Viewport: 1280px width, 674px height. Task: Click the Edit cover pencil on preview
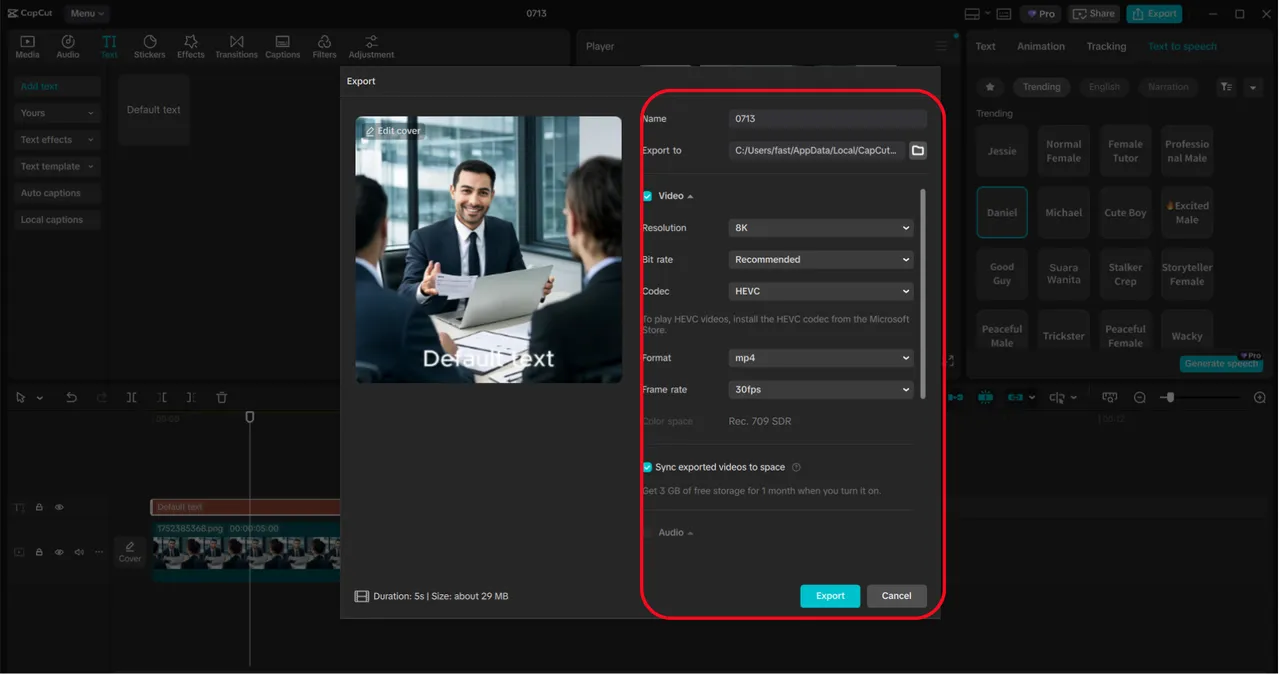[x=392, y=131]
